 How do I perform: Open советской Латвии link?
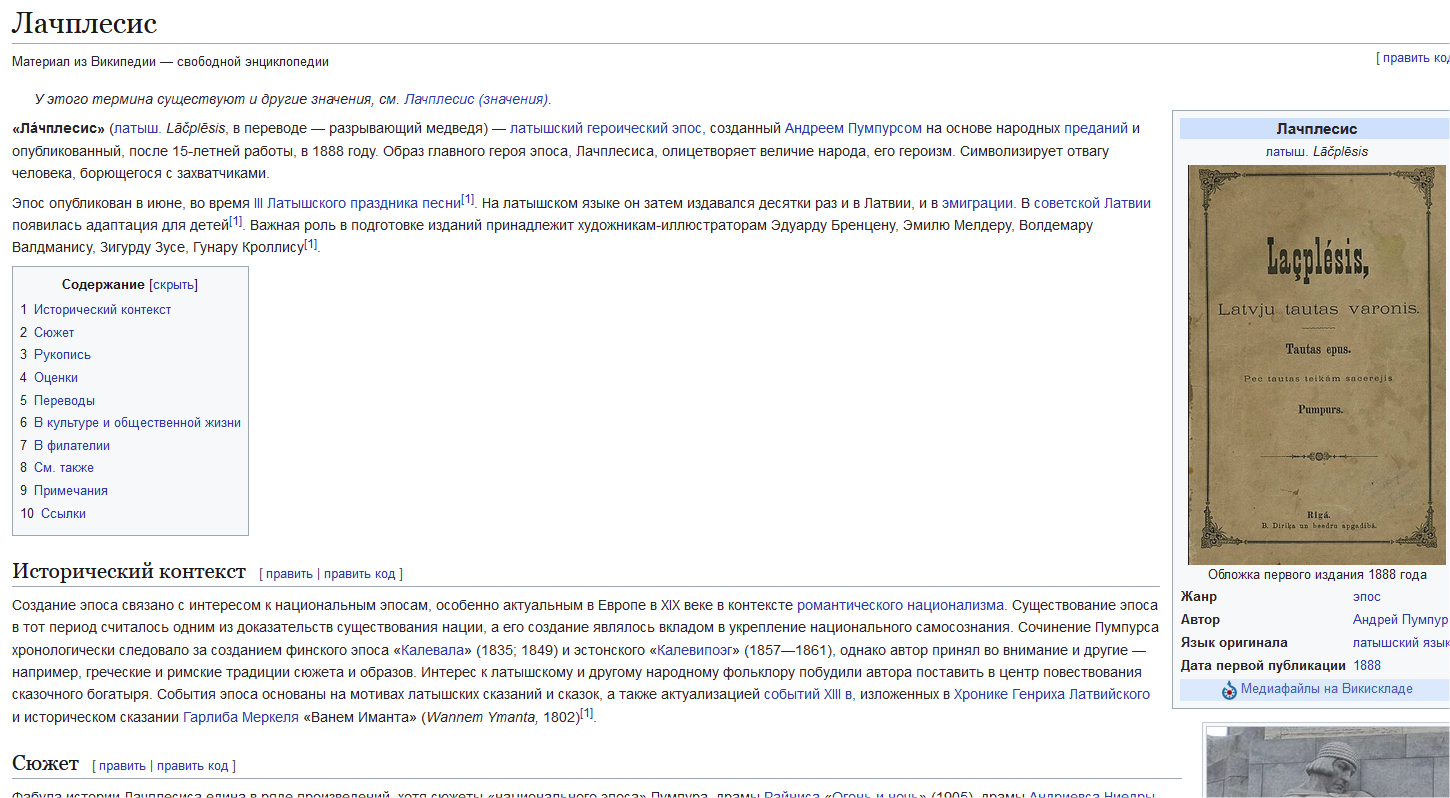[x=1092, y=203]
